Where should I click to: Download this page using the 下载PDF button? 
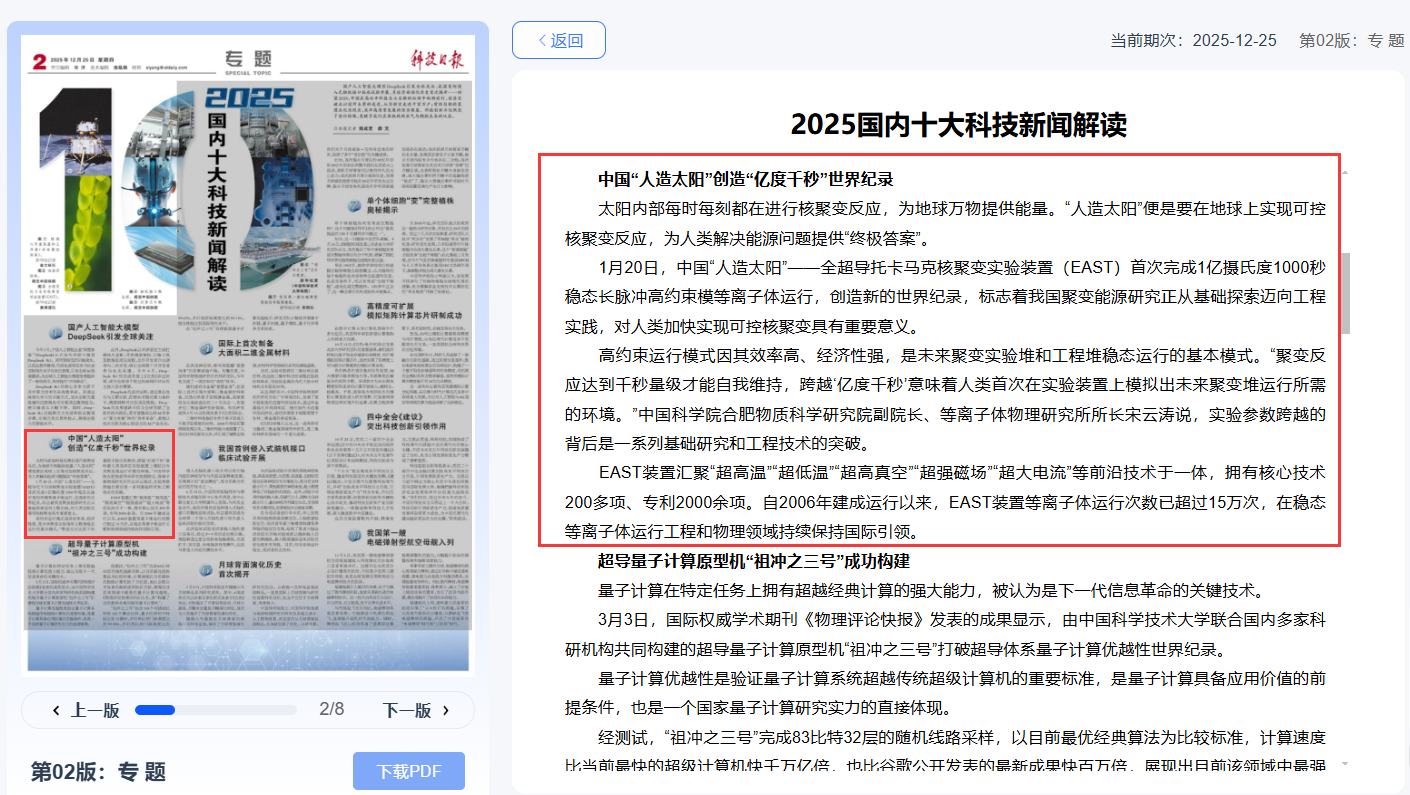coord(408,771)
